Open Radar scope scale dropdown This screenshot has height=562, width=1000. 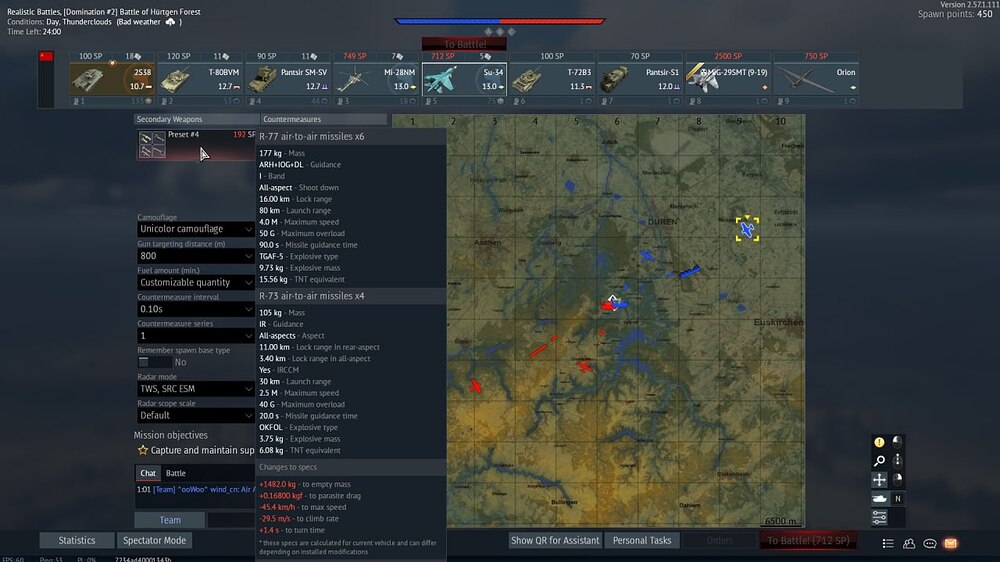[196, 415]
